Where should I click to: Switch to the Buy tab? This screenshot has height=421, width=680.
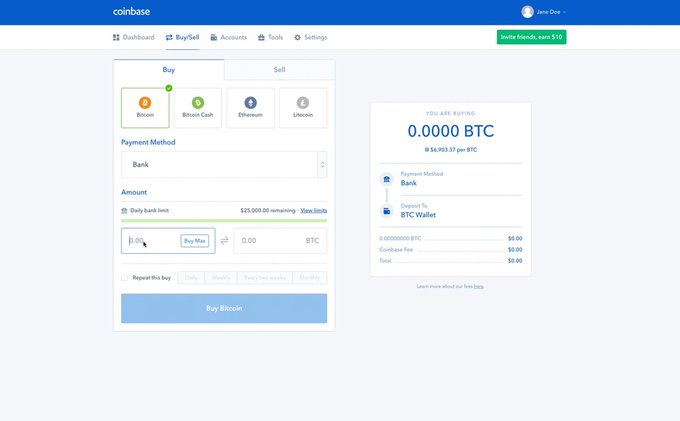[x=169, y=69]
